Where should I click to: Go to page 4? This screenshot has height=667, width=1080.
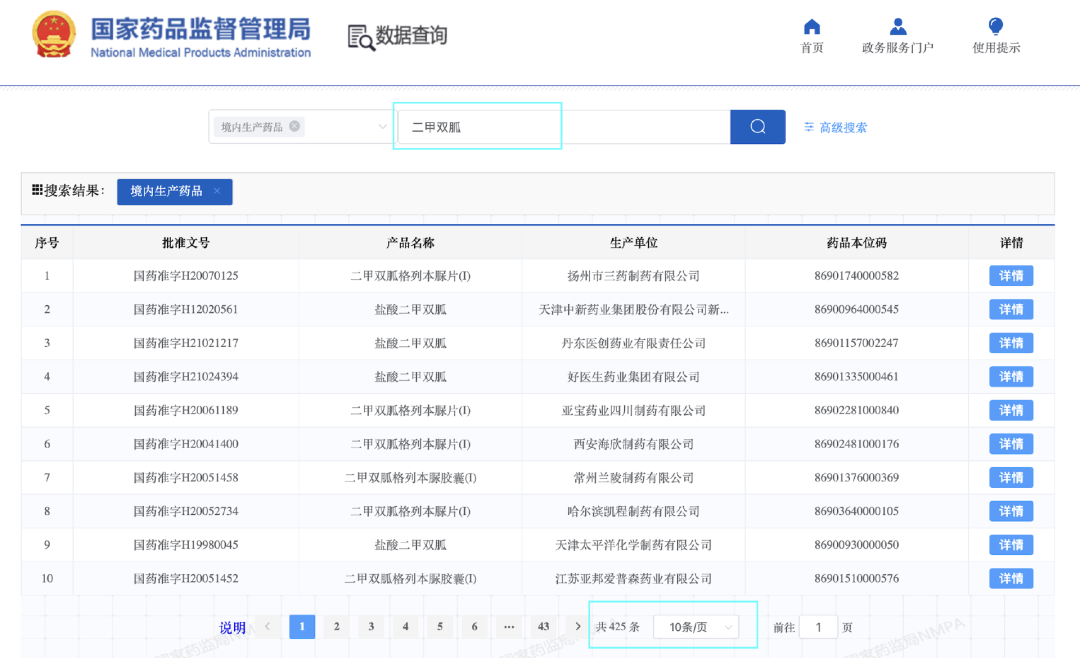click(405, 626)
